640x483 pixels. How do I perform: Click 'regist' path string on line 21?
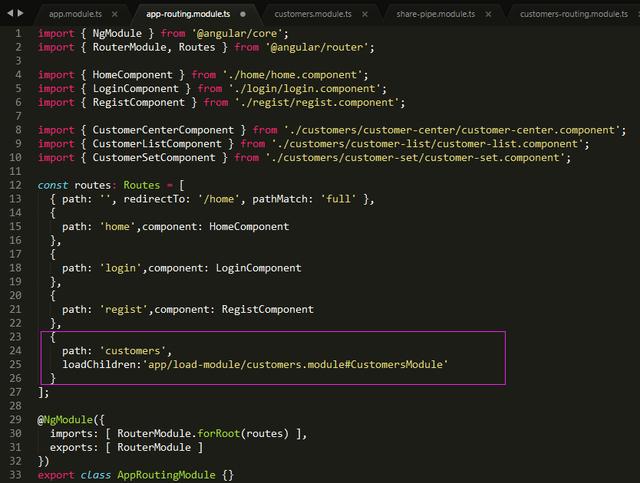point(123,309)
